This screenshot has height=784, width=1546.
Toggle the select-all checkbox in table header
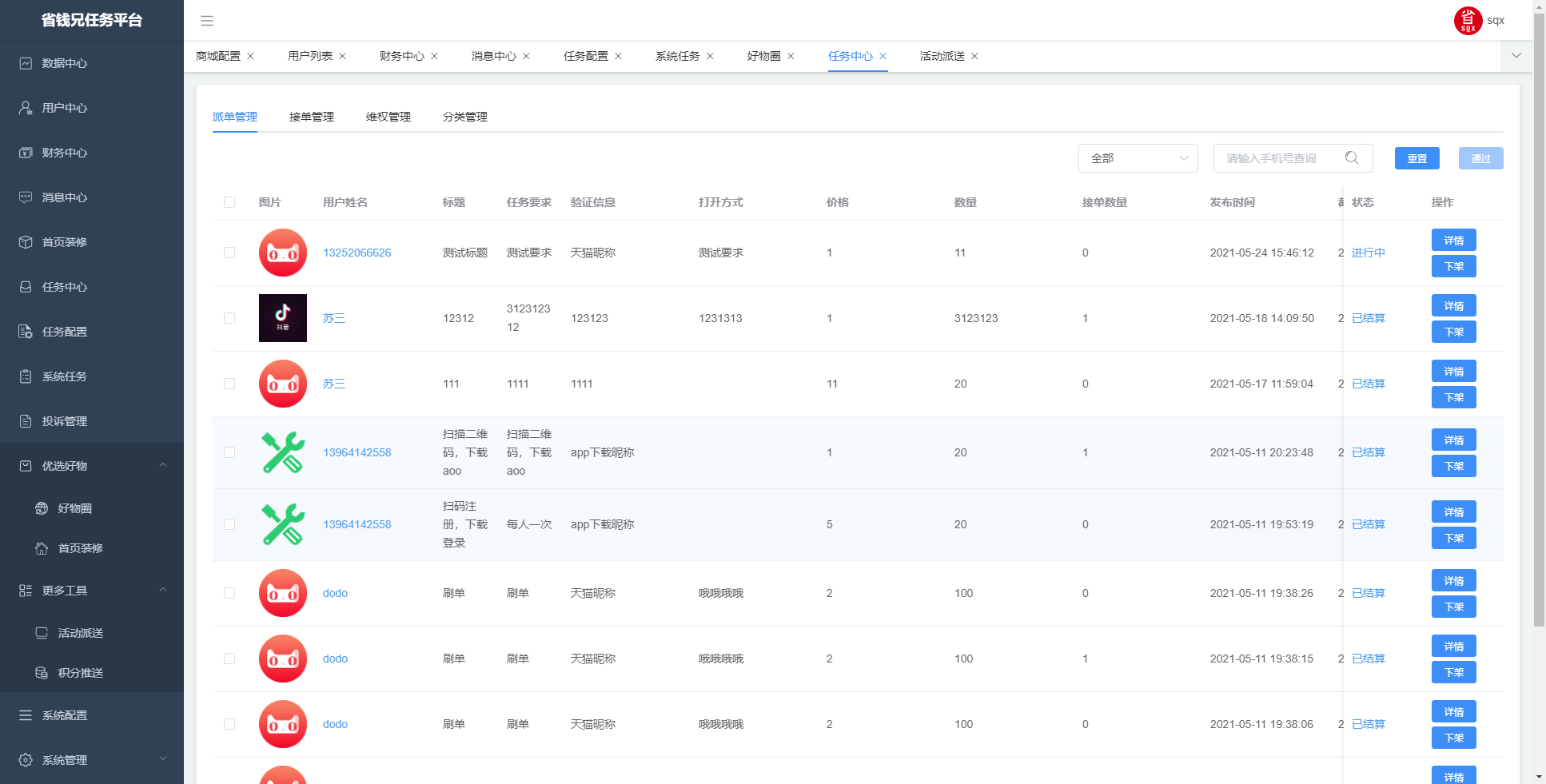click(x=229, y=202)
